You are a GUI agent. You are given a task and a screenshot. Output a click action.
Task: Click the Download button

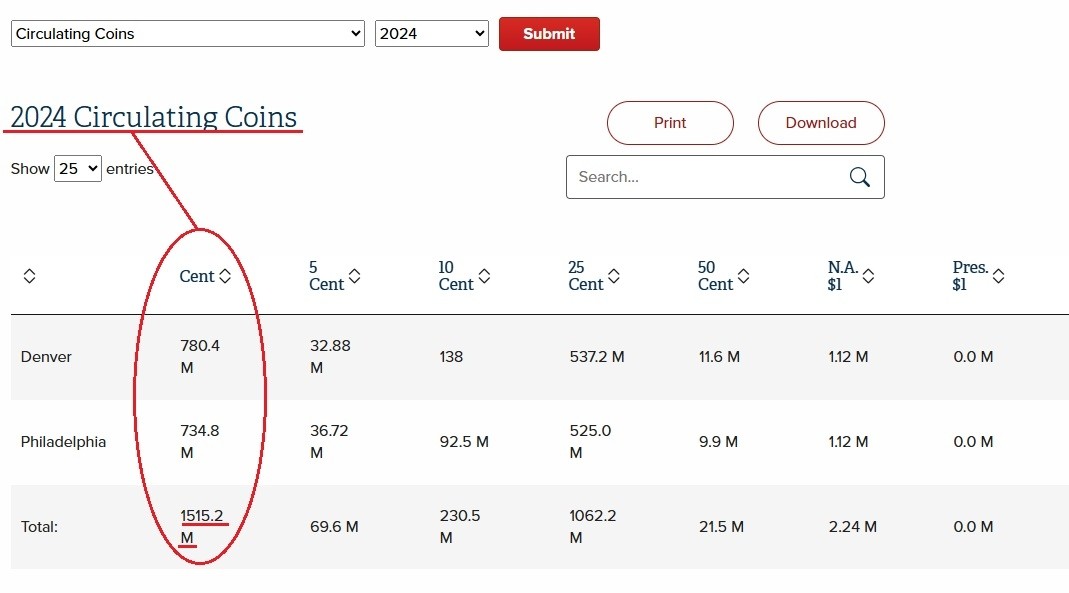click(x=821, y=123)
